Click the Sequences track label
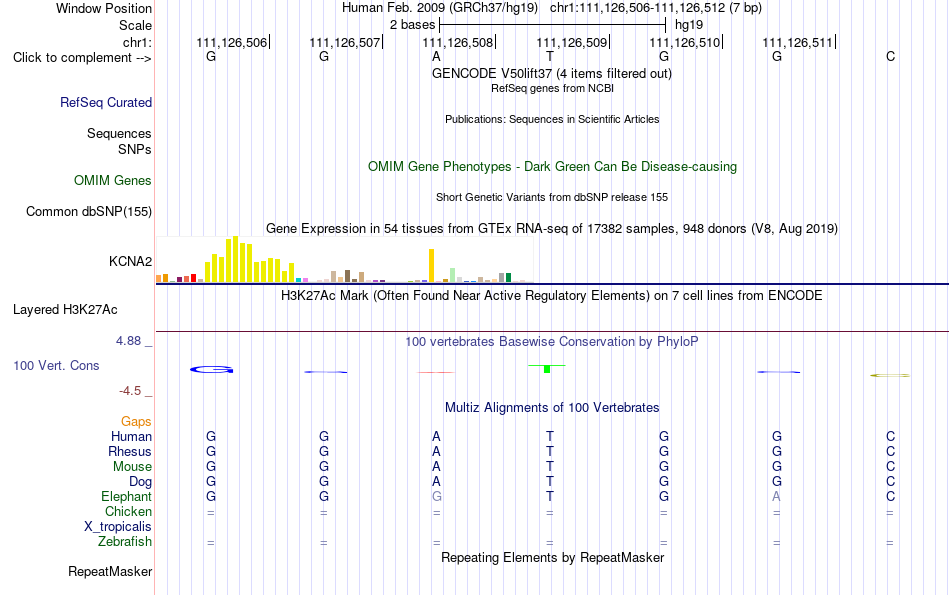Image resolution: width=950 pixels, height=595 pixels. [119, 133]
